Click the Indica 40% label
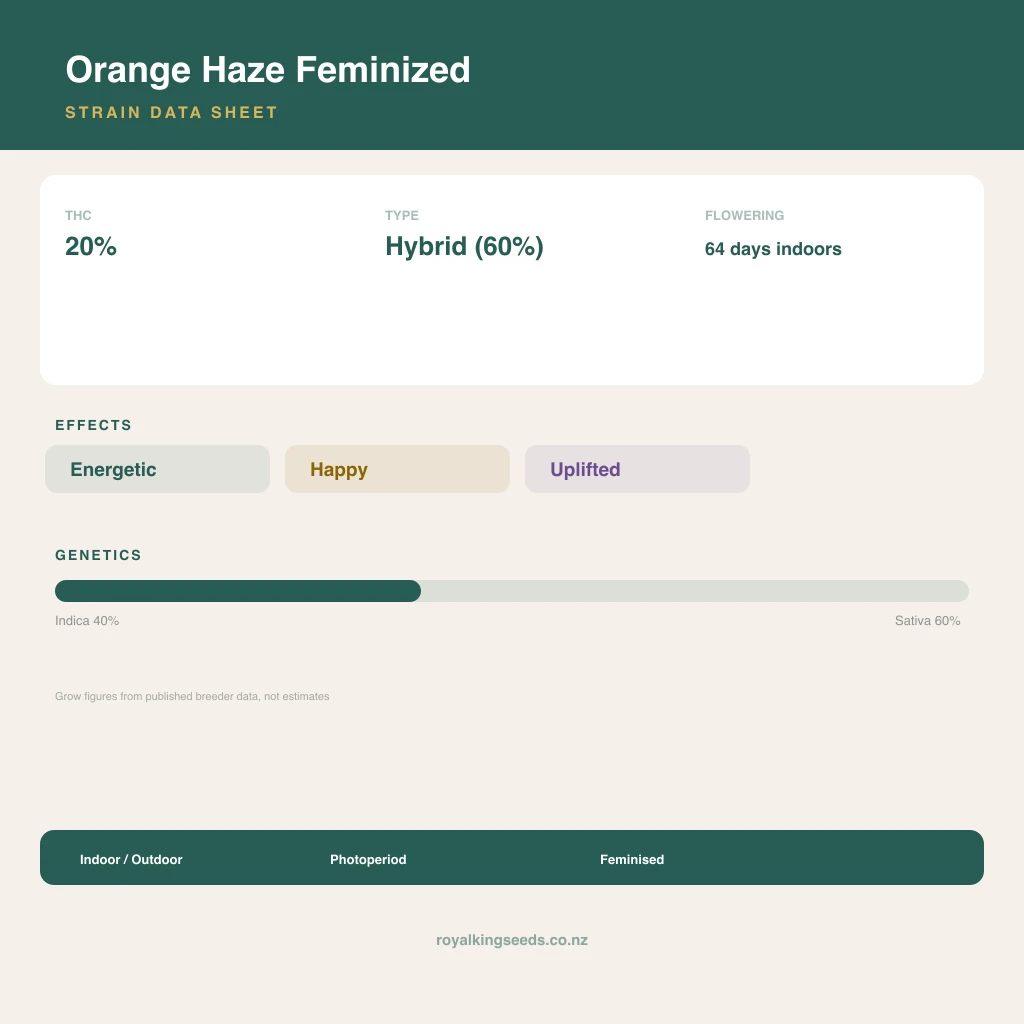Screen dimensions: 1024x1024 click(x=87, y=620)
